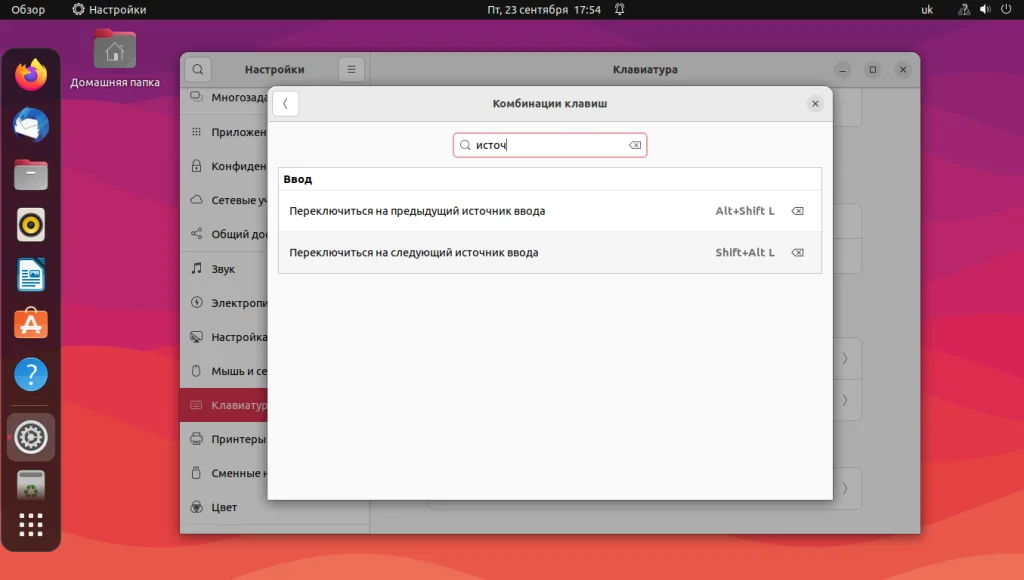Open the settings search magnifier button
Image resolution: width=1024 pixels, height=580 pixels.
pos(198,69)
